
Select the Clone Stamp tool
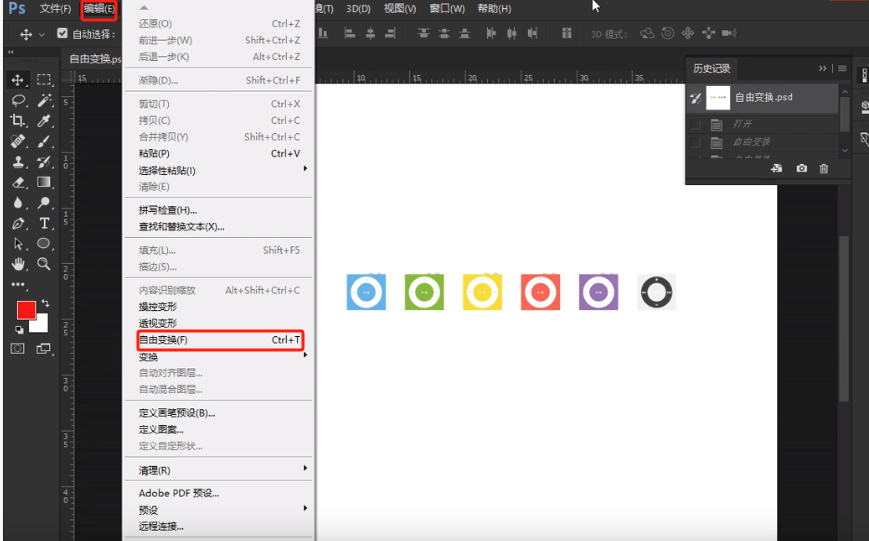coord(18,162)
